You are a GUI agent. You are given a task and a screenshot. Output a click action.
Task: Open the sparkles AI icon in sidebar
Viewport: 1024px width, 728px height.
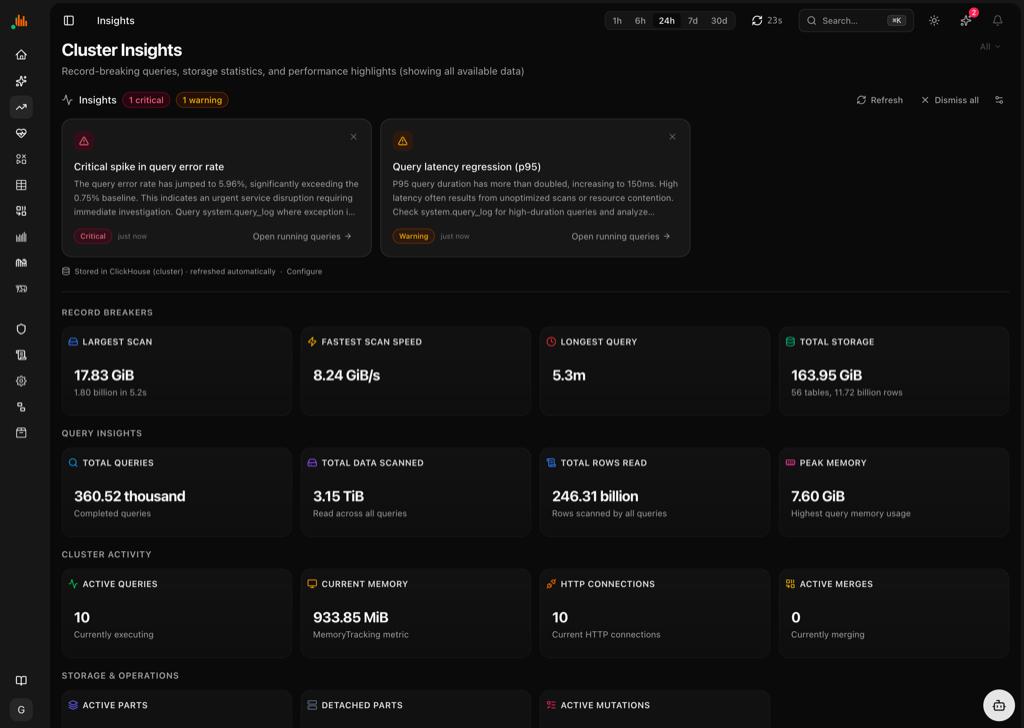[x=21, y=81]
